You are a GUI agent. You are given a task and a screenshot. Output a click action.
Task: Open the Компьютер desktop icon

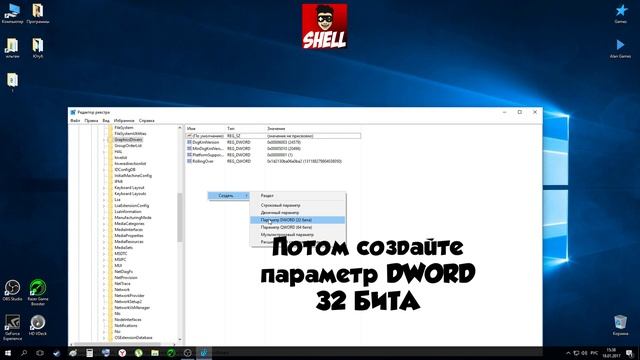pos(12,13)
